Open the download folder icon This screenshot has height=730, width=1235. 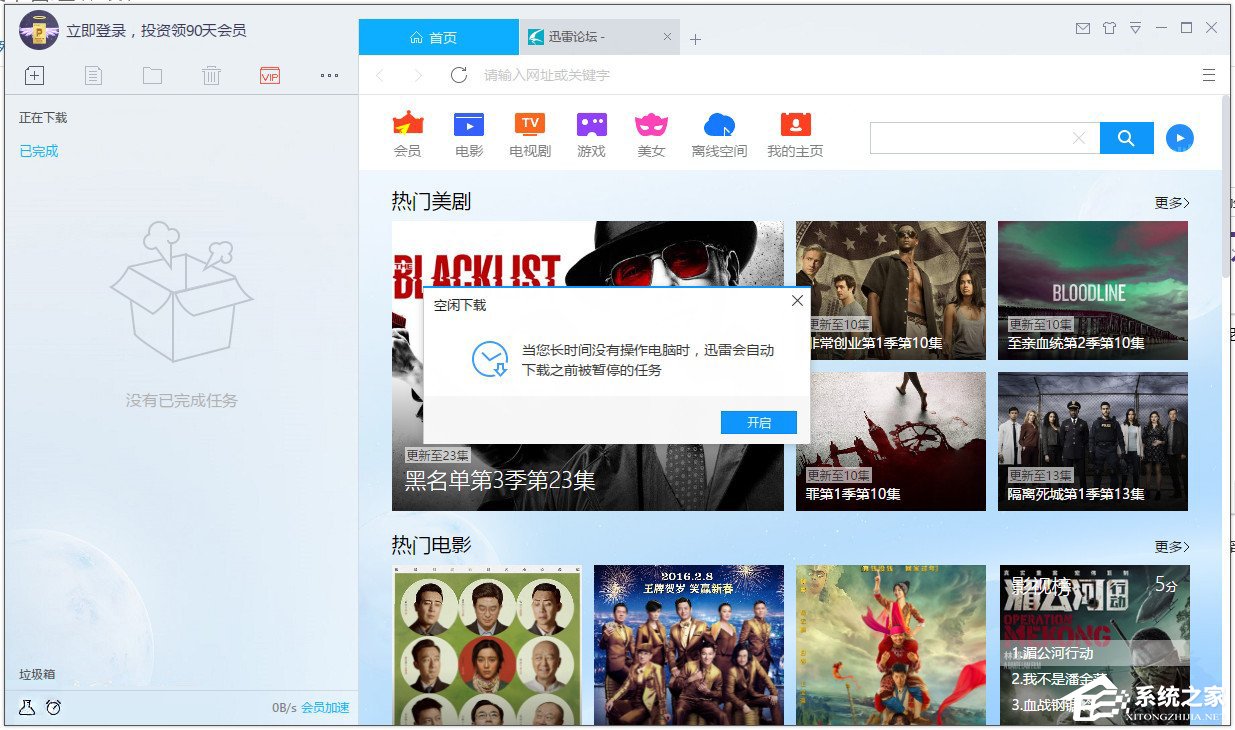click(152, 75)
